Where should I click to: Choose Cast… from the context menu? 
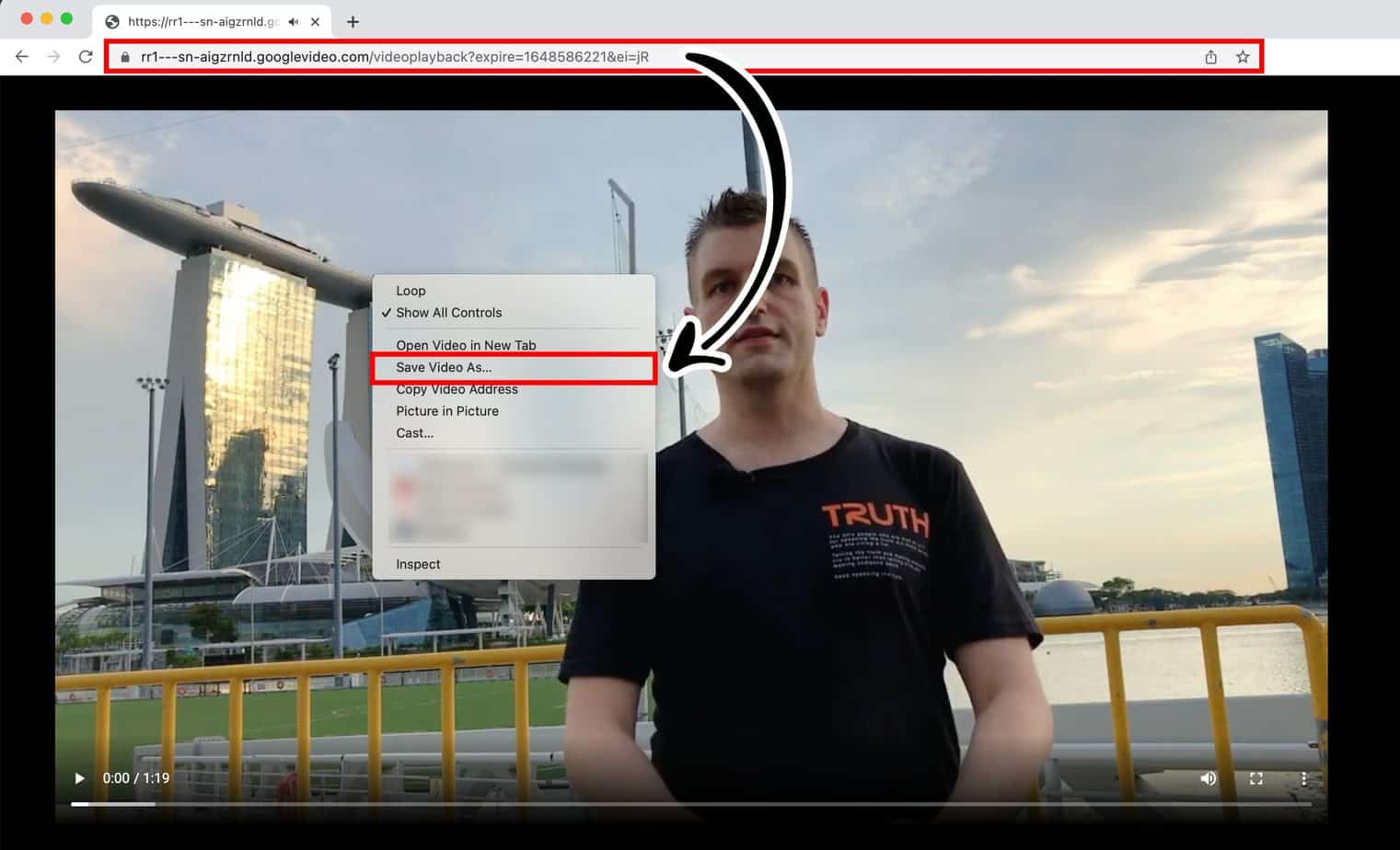click(514, 433)
